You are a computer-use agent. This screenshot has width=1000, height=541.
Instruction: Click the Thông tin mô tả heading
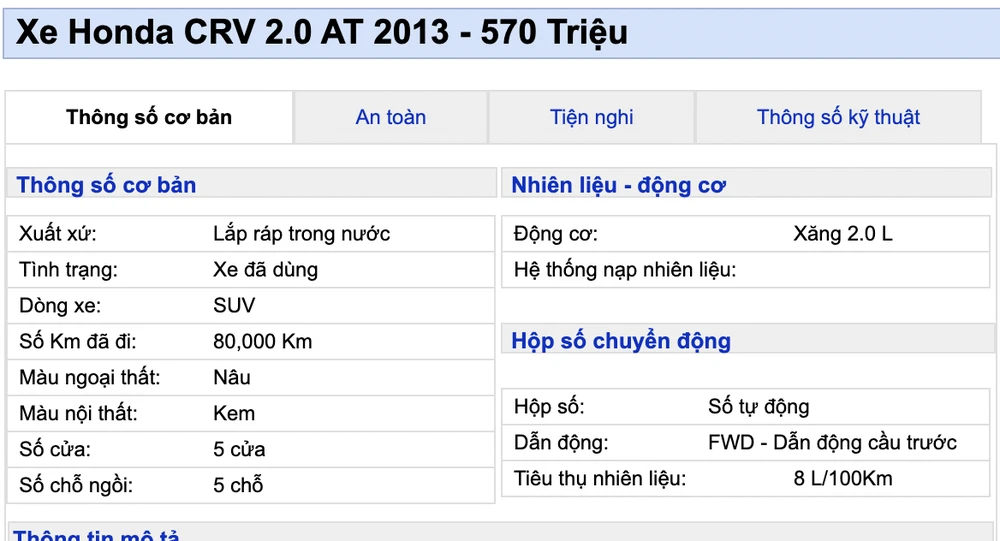97,535
